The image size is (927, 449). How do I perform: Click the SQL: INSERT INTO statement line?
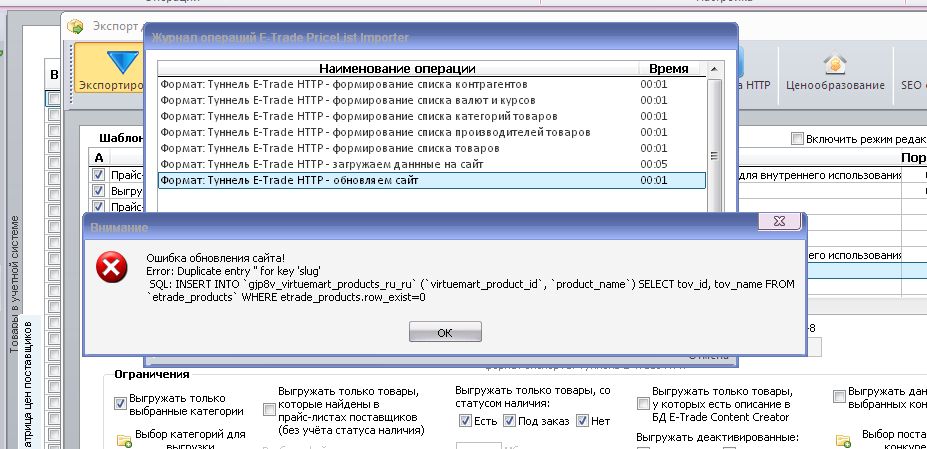(x=472, y=284)
